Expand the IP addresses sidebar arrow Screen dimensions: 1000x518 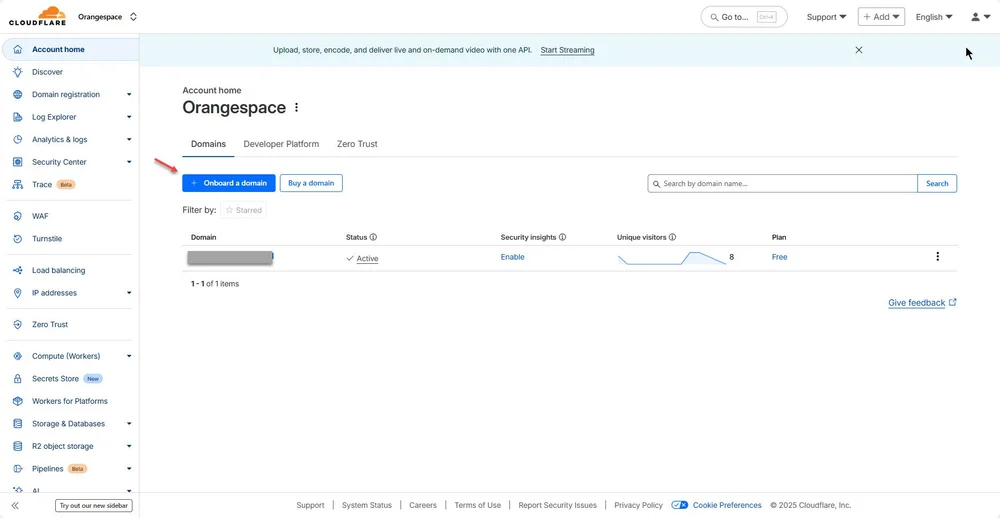pyautogui.click(x=129, y=293)
